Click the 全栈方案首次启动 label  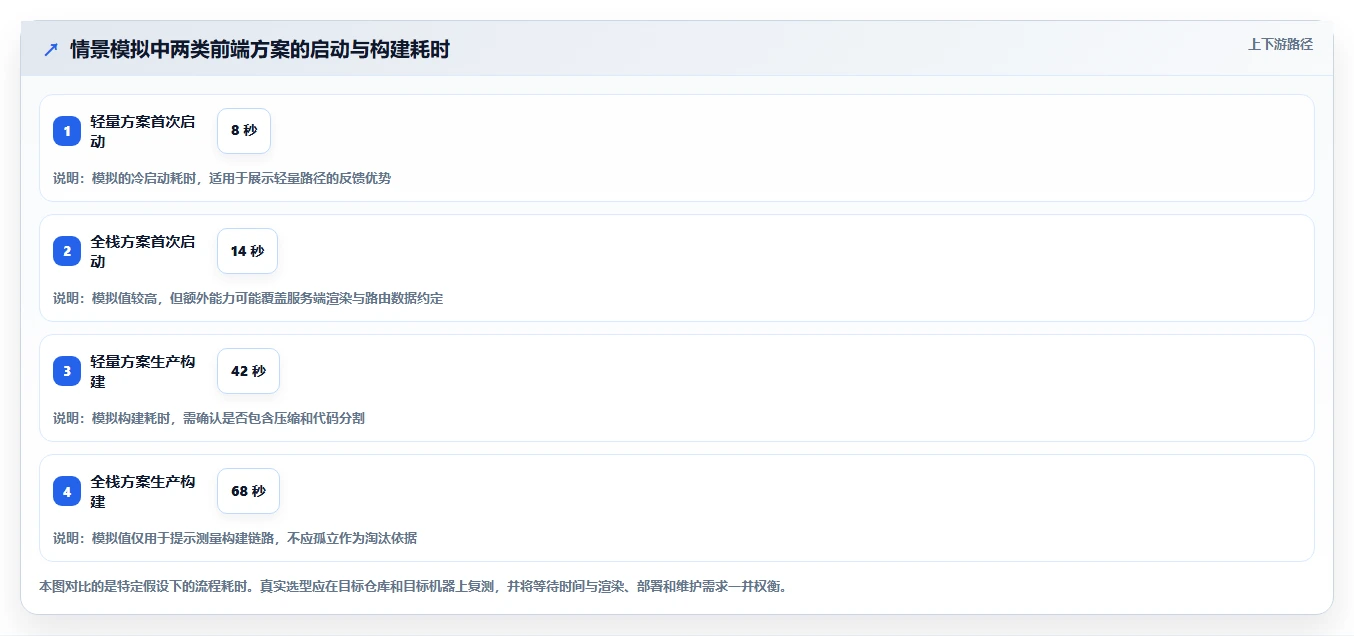(143, 251)
